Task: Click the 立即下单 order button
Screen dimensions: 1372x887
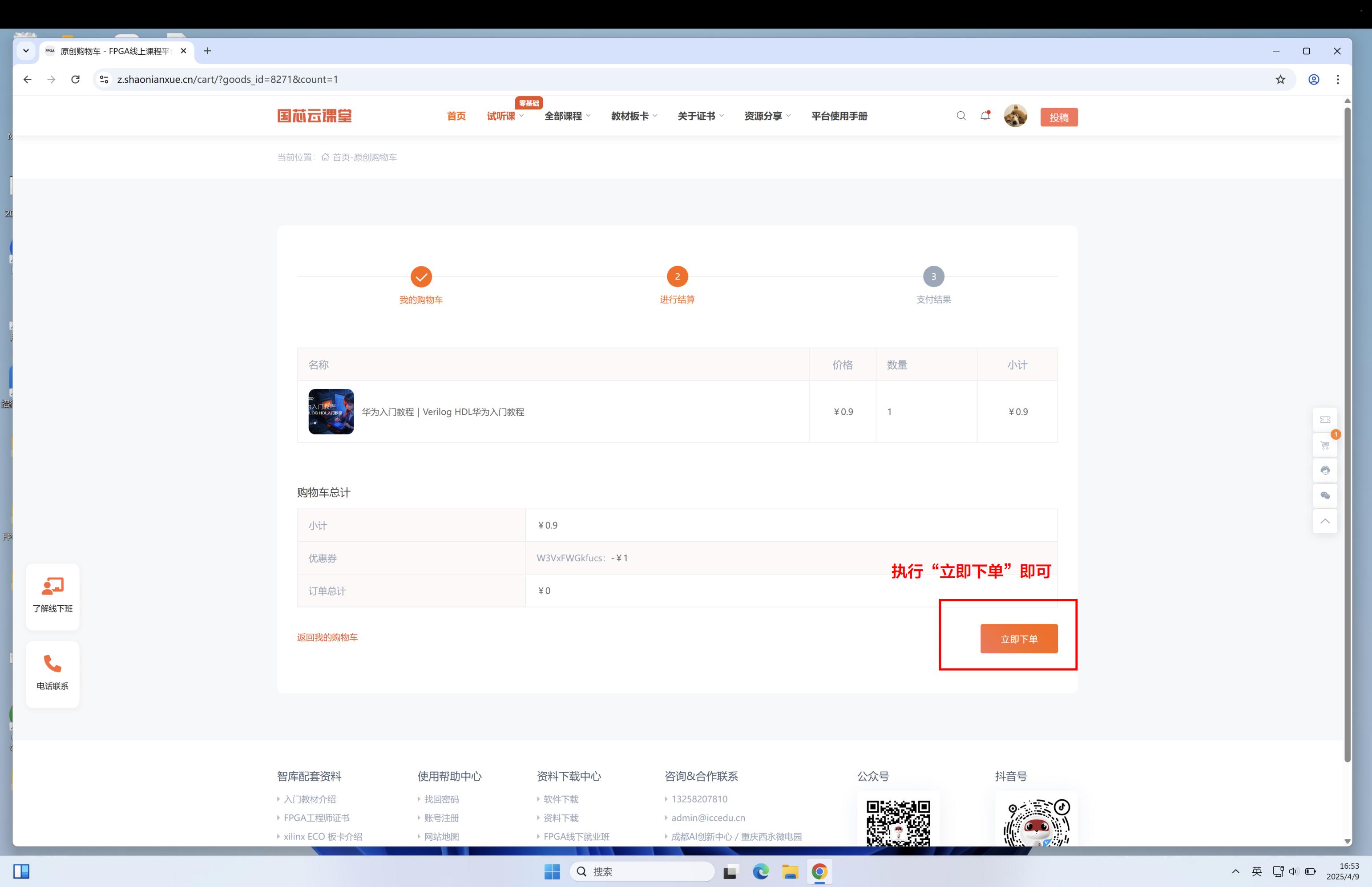Action: click(x=1018, y=639)
